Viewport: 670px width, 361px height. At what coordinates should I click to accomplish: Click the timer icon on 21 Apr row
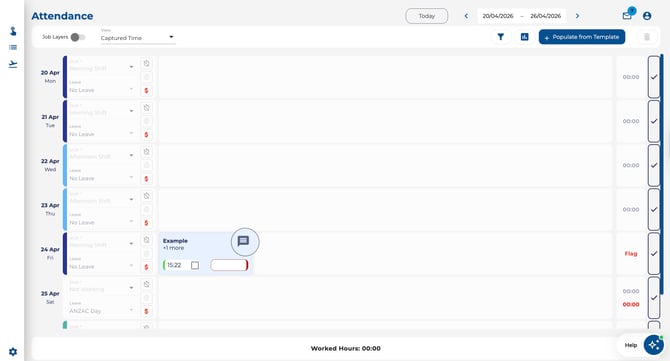[x=146, y=108]
